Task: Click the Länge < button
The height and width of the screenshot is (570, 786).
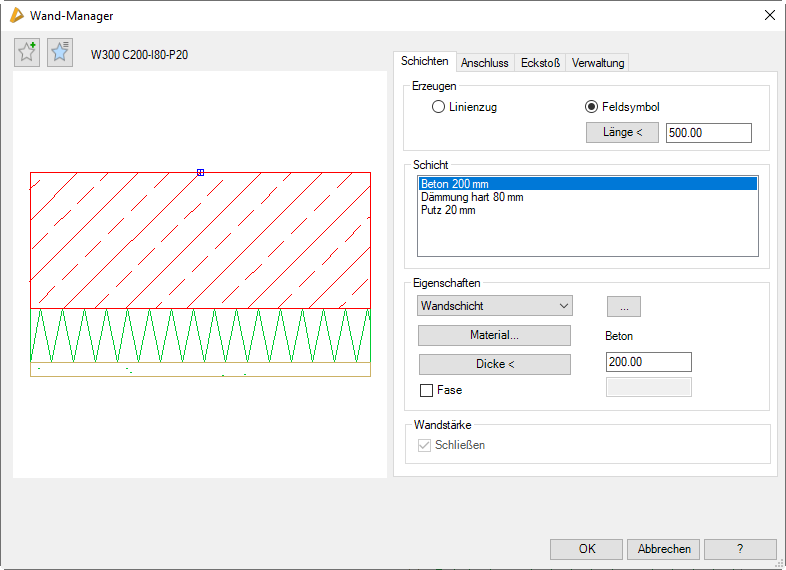Action: click(x=622, y=133)
